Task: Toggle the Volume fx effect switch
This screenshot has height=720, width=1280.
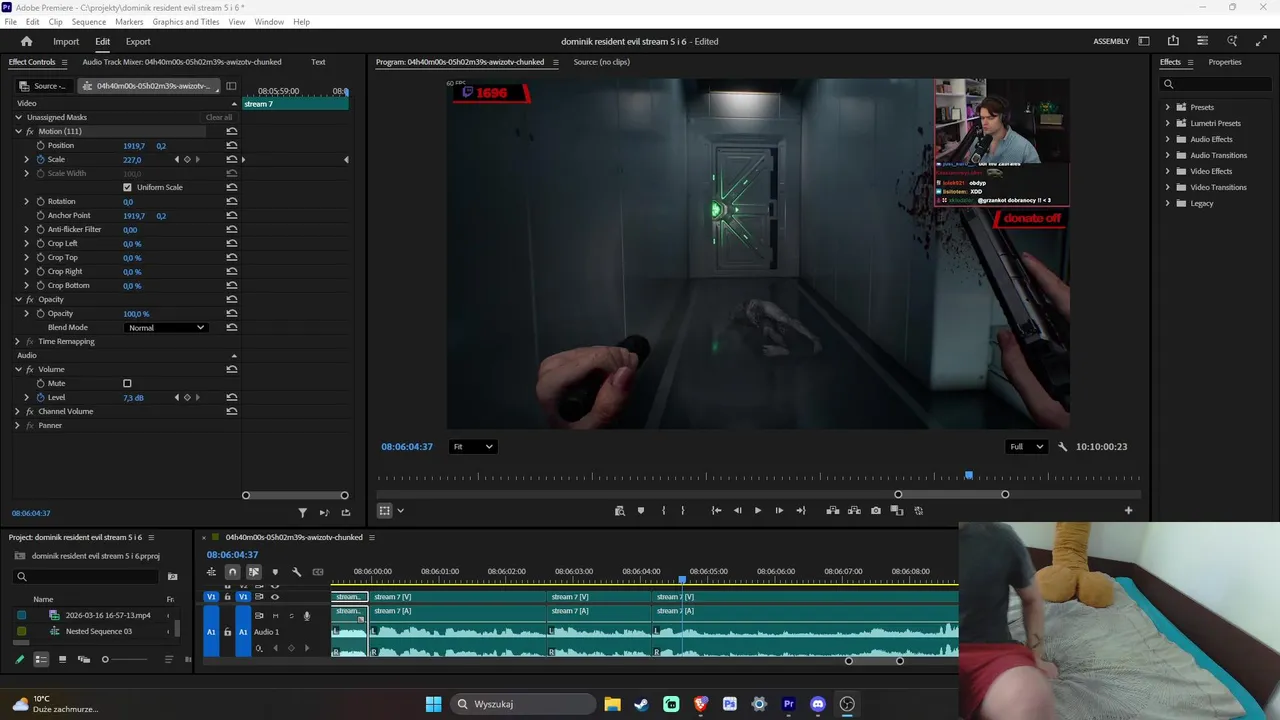Action: (30, 370)
